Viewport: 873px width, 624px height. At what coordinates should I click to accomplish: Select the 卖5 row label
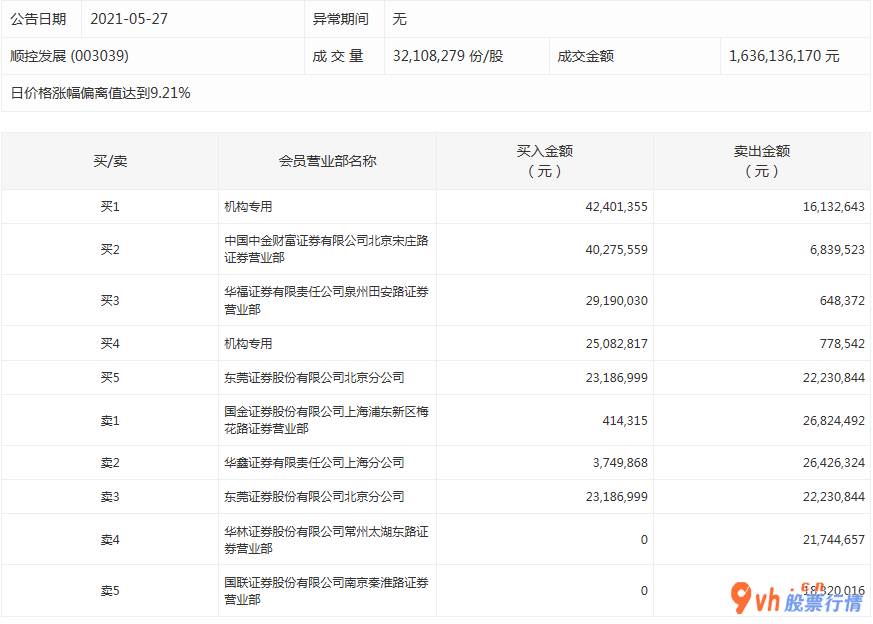(110, 591)
